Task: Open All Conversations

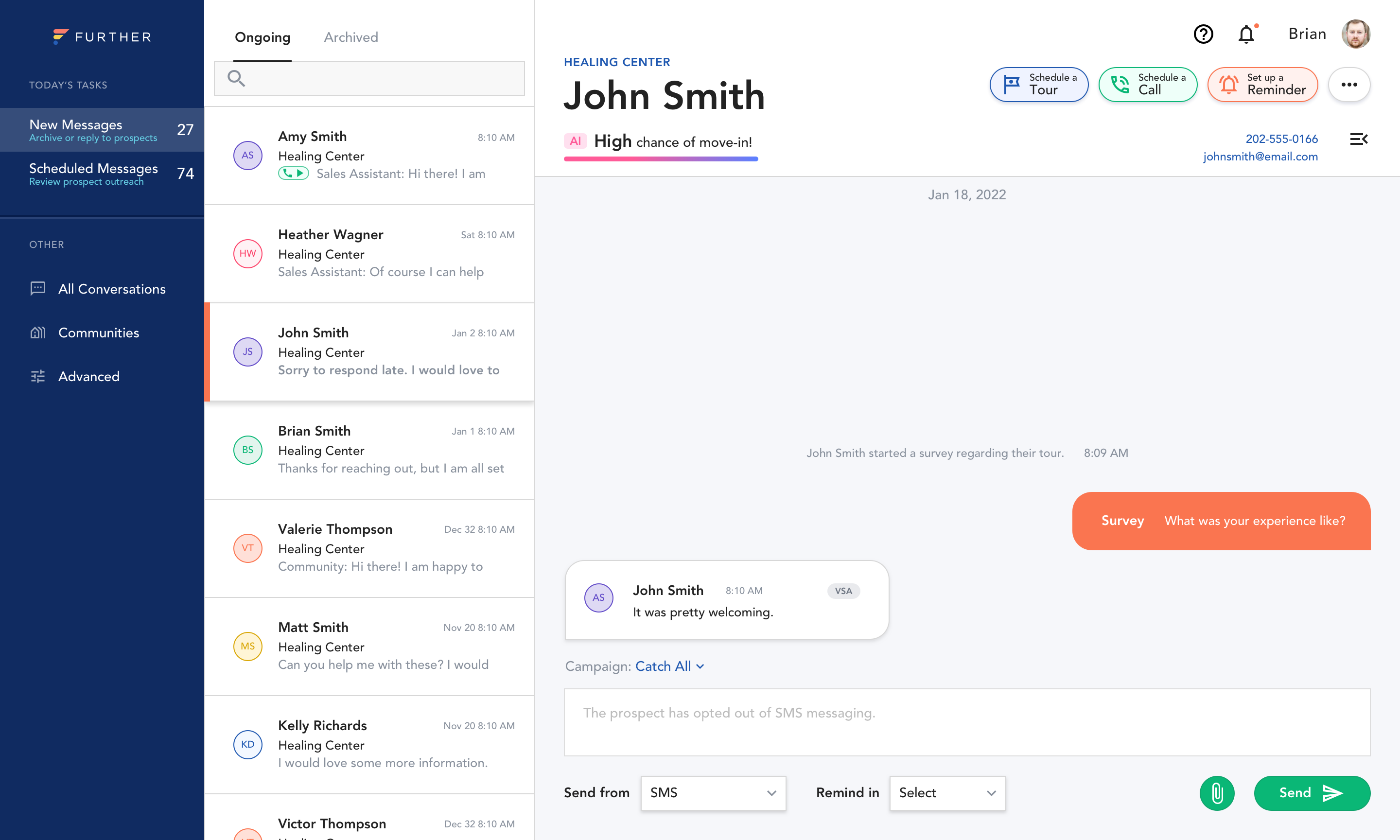Action: pyautogui.click(x=102, y=289)
